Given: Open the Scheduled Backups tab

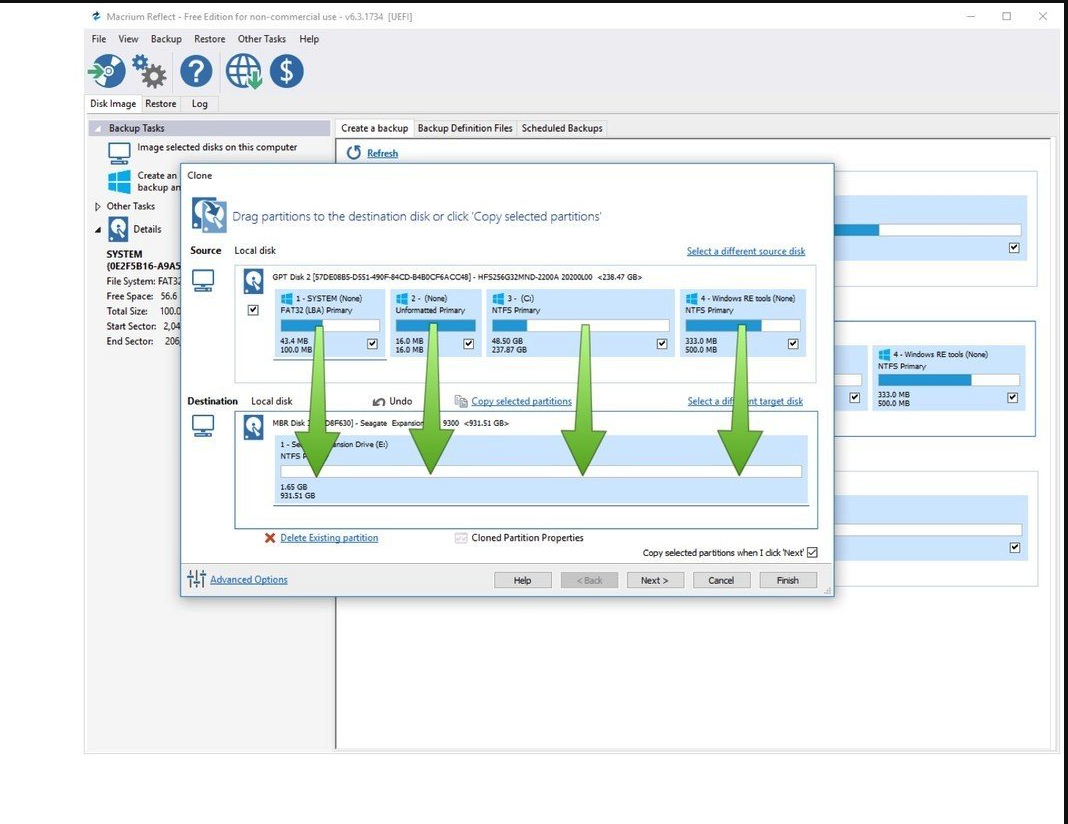Looking at the screenshot, I should pyautogui.click(x=562, y=128).
